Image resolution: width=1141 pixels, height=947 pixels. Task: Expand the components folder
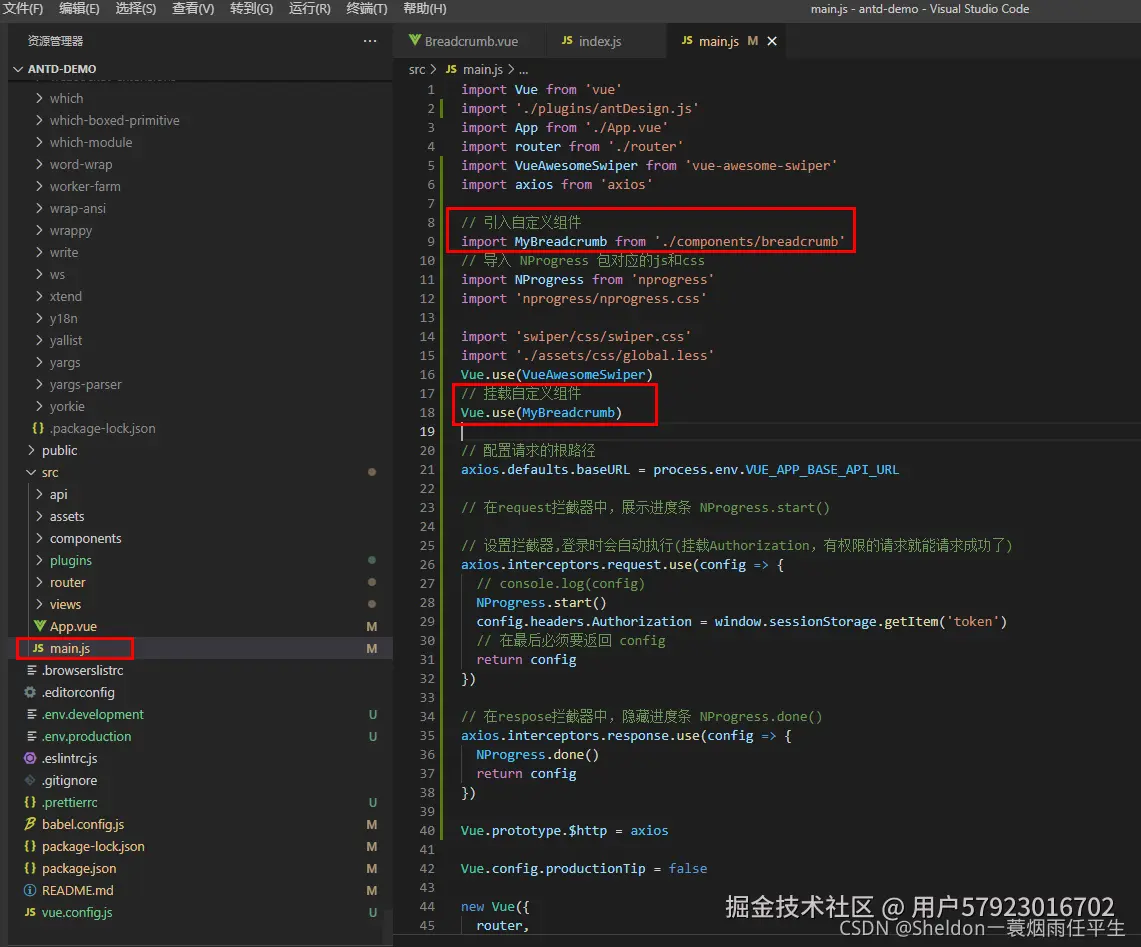(39, 538)
